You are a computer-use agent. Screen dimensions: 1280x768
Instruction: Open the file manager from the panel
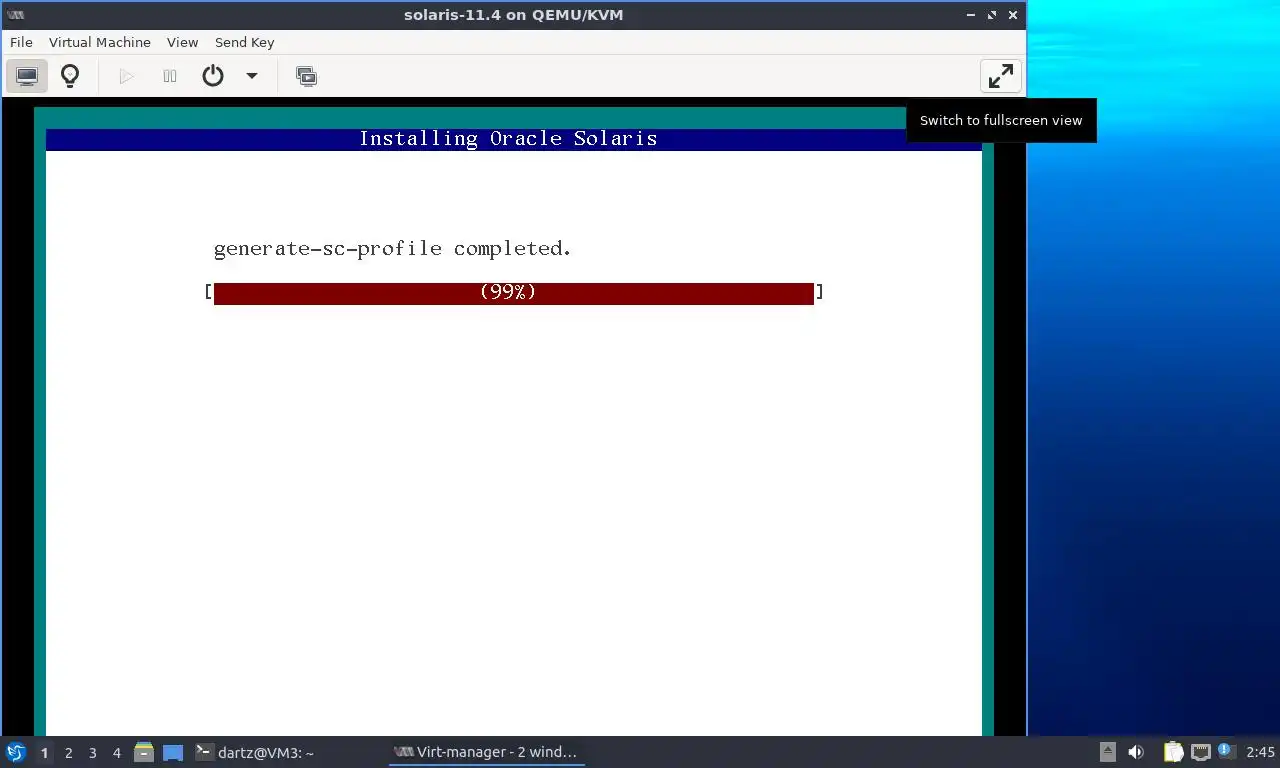144,752
